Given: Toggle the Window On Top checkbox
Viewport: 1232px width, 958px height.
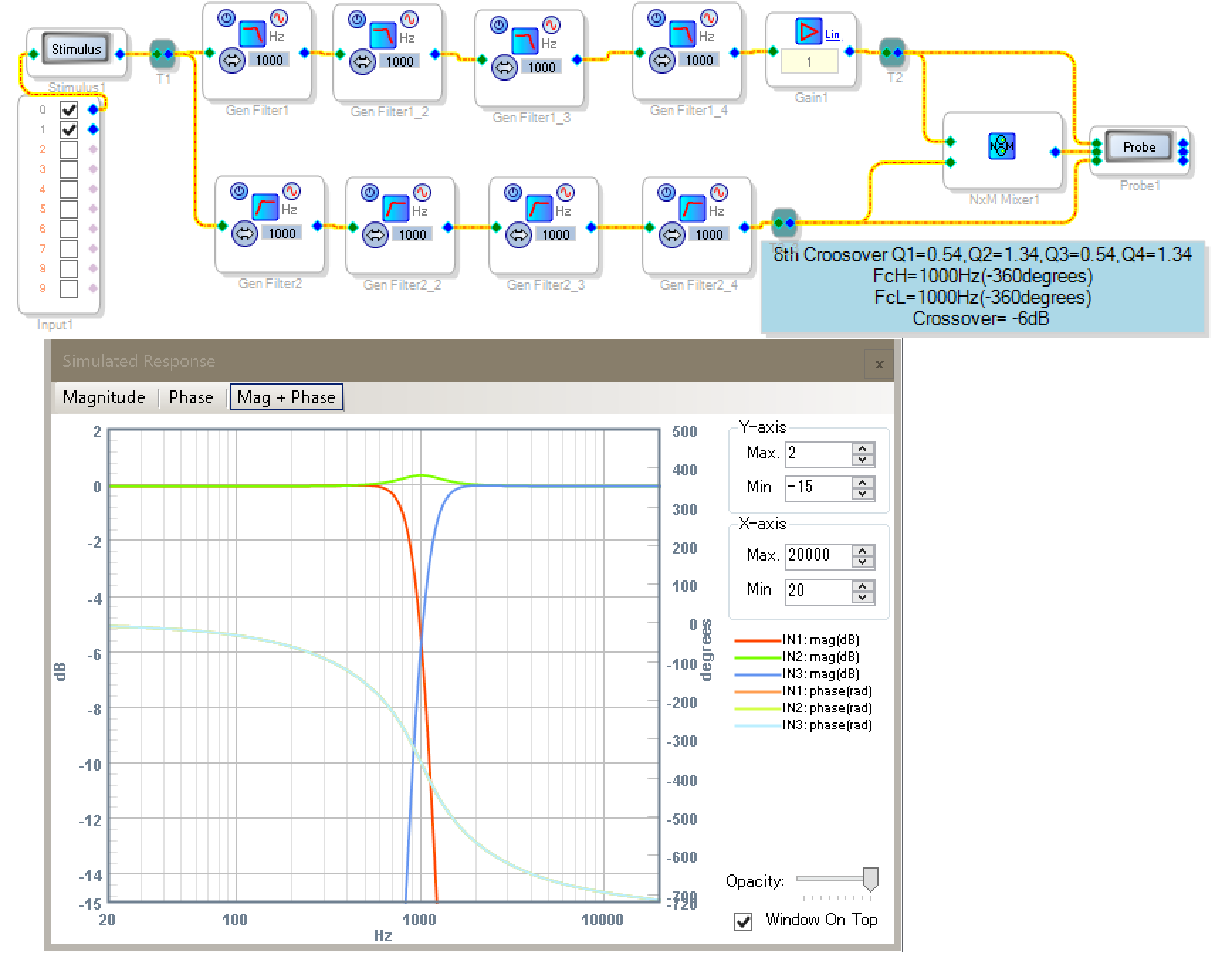Looking at the screenshot, I should click(743, 921).
